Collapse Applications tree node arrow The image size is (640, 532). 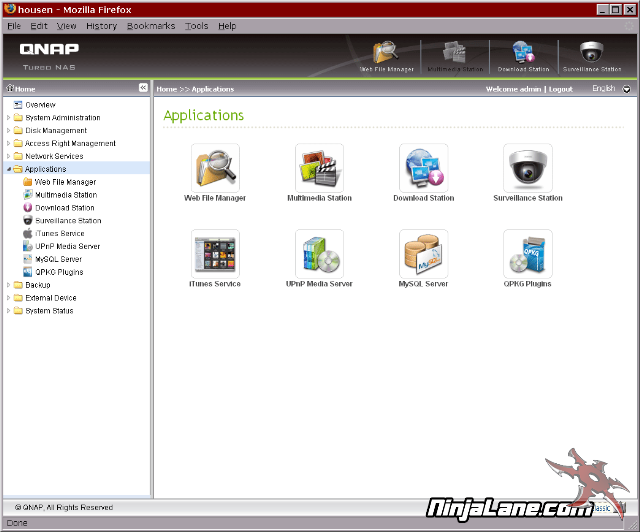point(9,169)
